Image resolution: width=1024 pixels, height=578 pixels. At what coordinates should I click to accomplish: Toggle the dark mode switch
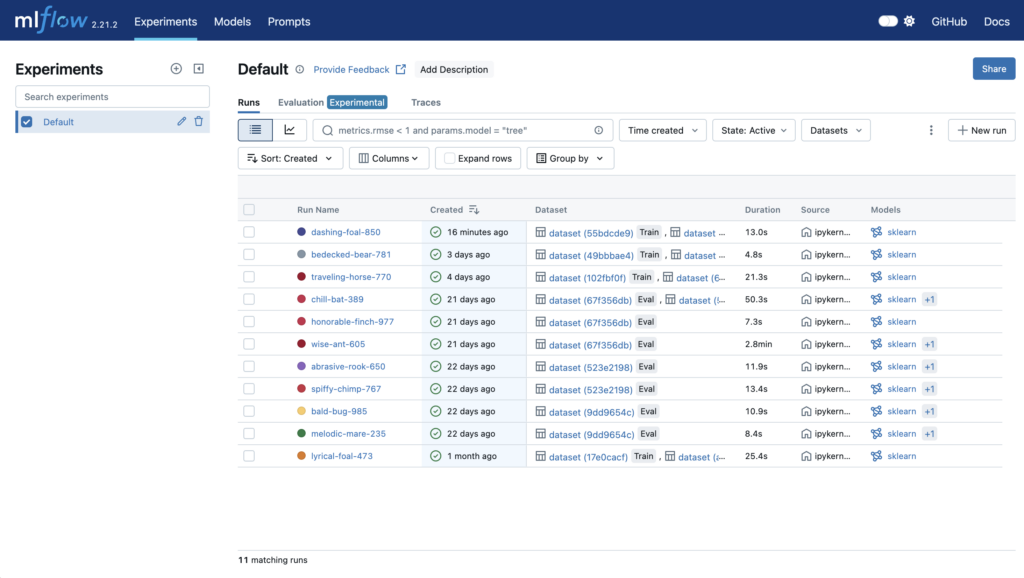pos(888,22)
